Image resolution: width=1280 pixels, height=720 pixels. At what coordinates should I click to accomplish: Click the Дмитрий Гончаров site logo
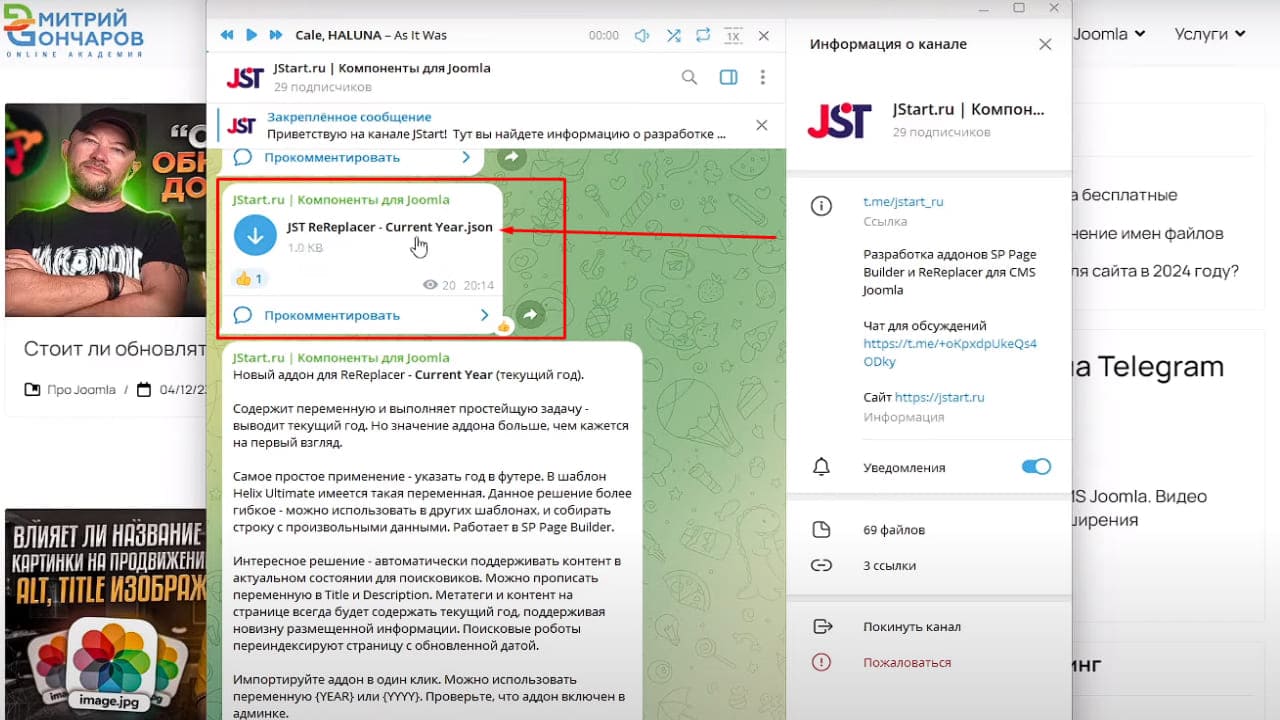(x=75, y=30)
